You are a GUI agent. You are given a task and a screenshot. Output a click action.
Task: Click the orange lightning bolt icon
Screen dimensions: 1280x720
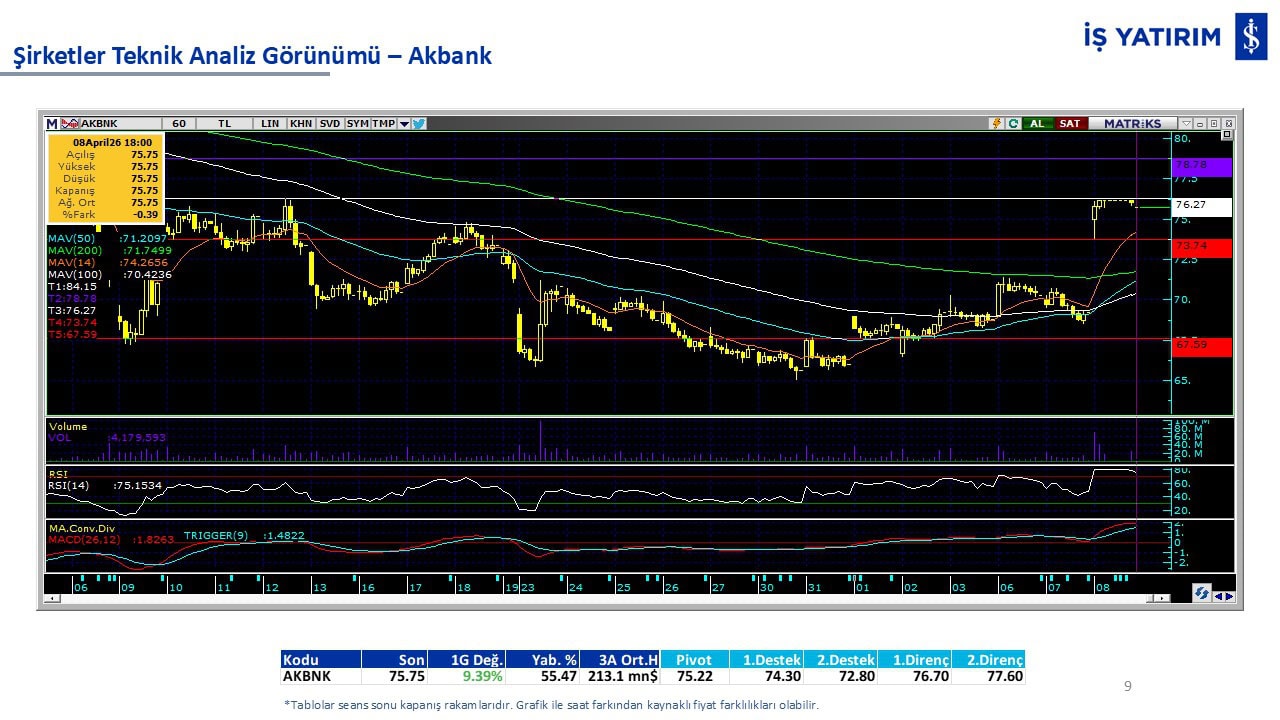[x=996, y=124]
